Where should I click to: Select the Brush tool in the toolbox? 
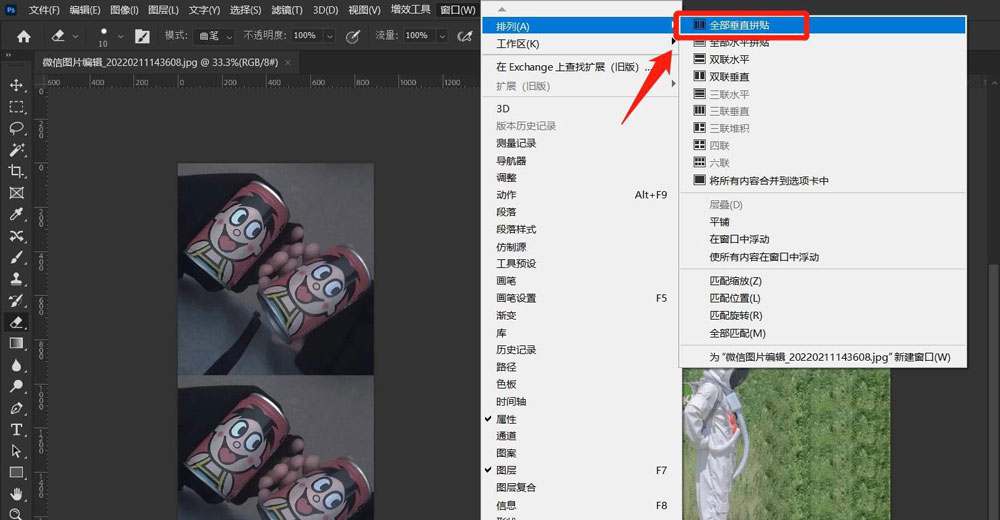tap(17, 258)
